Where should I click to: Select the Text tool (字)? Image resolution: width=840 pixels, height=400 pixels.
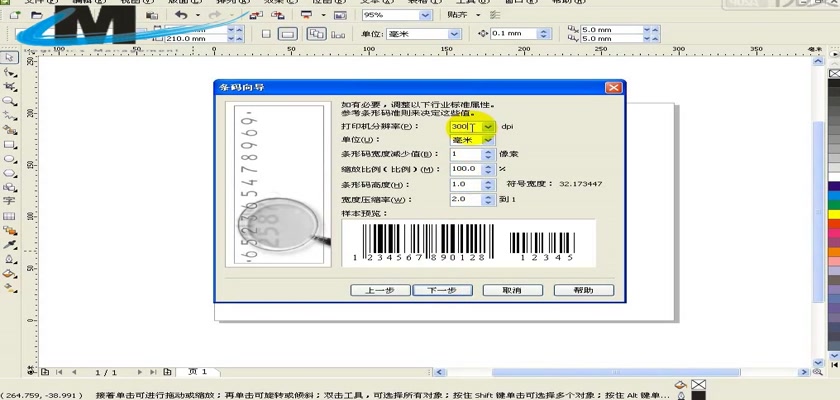click(x=10, y=201)
